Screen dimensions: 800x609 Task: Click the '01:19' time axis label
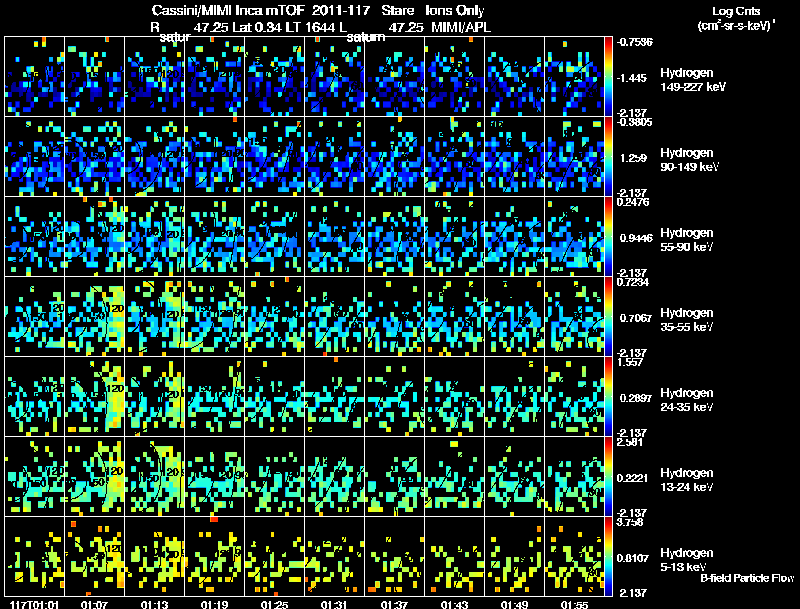pyautogui.click(x=214, y=604)
